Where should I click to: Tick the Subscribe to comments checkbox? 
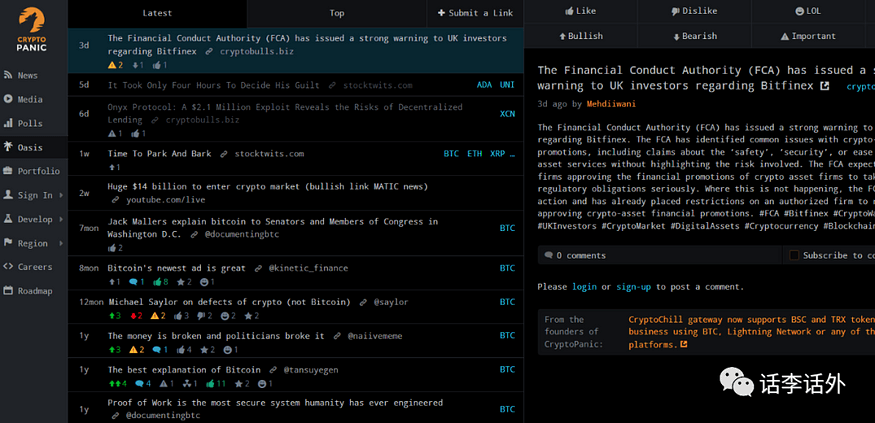pos(794,255)
